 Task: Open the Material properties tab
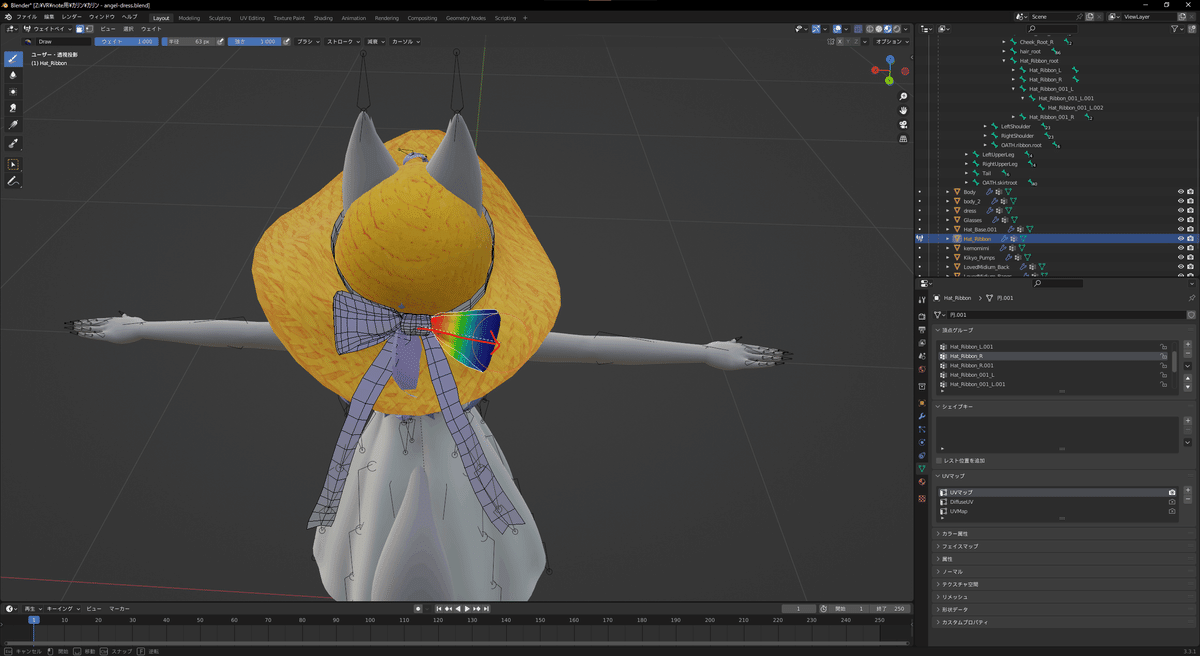[922, 482]
